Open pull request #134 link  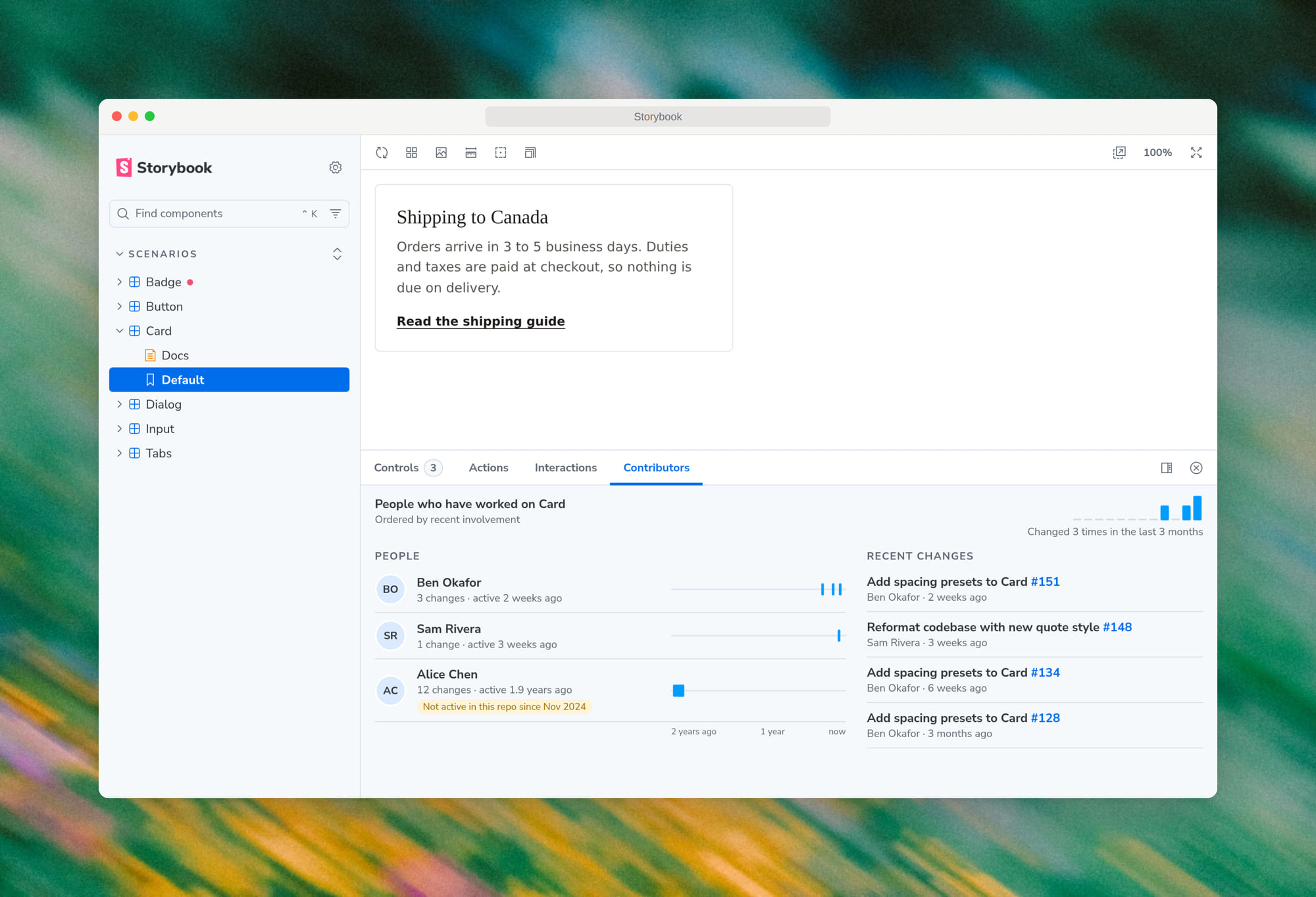coord(1045,673)
